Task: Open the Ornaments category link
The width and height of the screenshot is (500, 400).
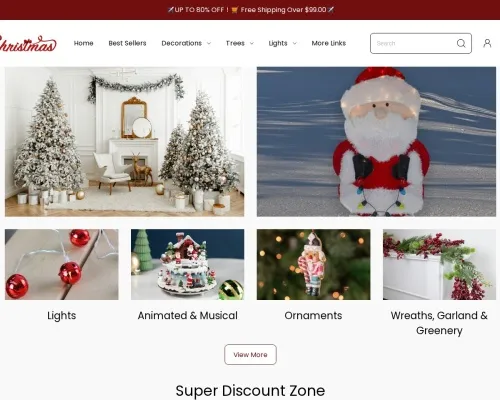Action: tap(313, 315)
